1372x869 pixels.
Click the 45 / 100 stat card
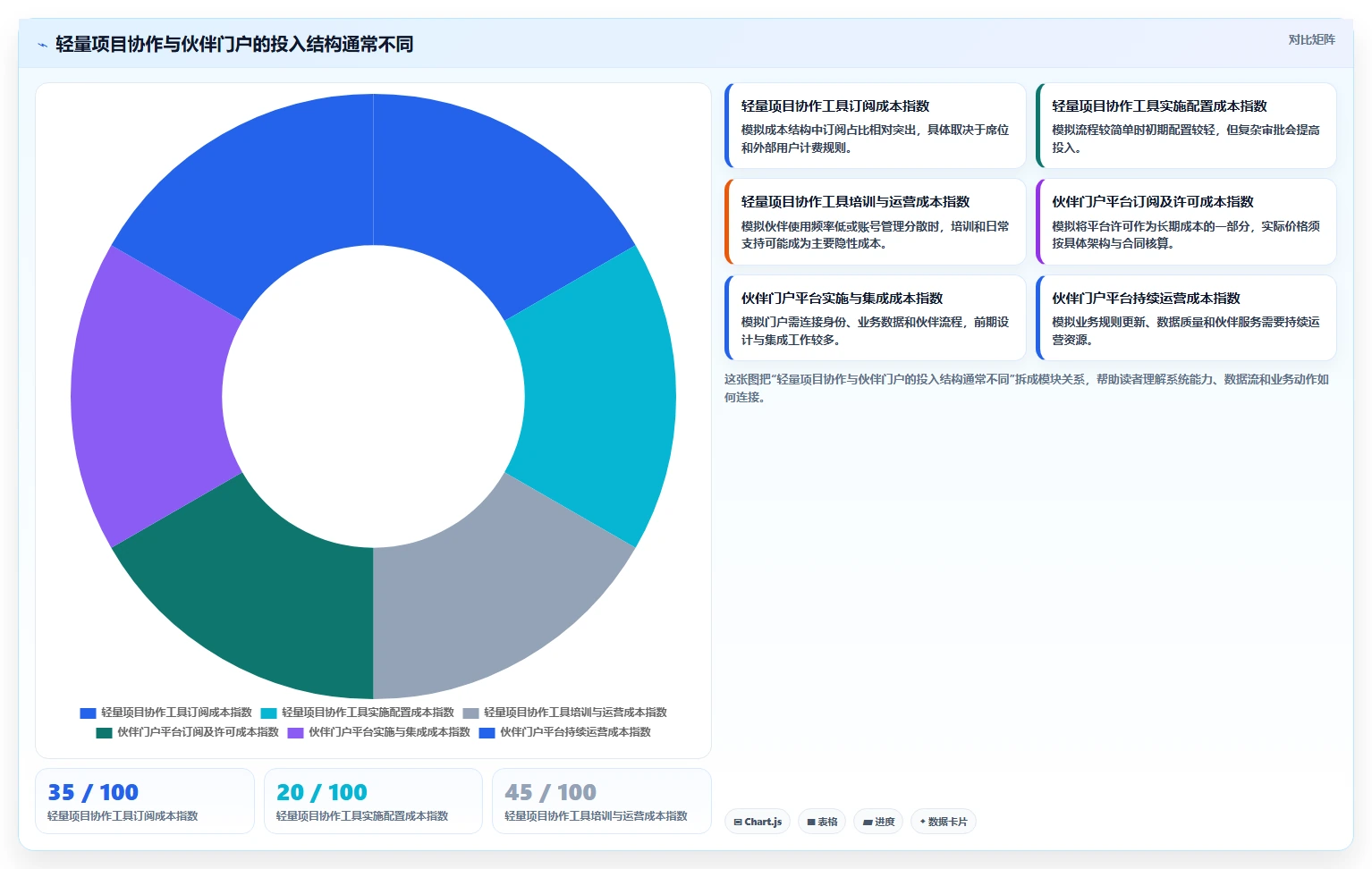coord(602,801)
